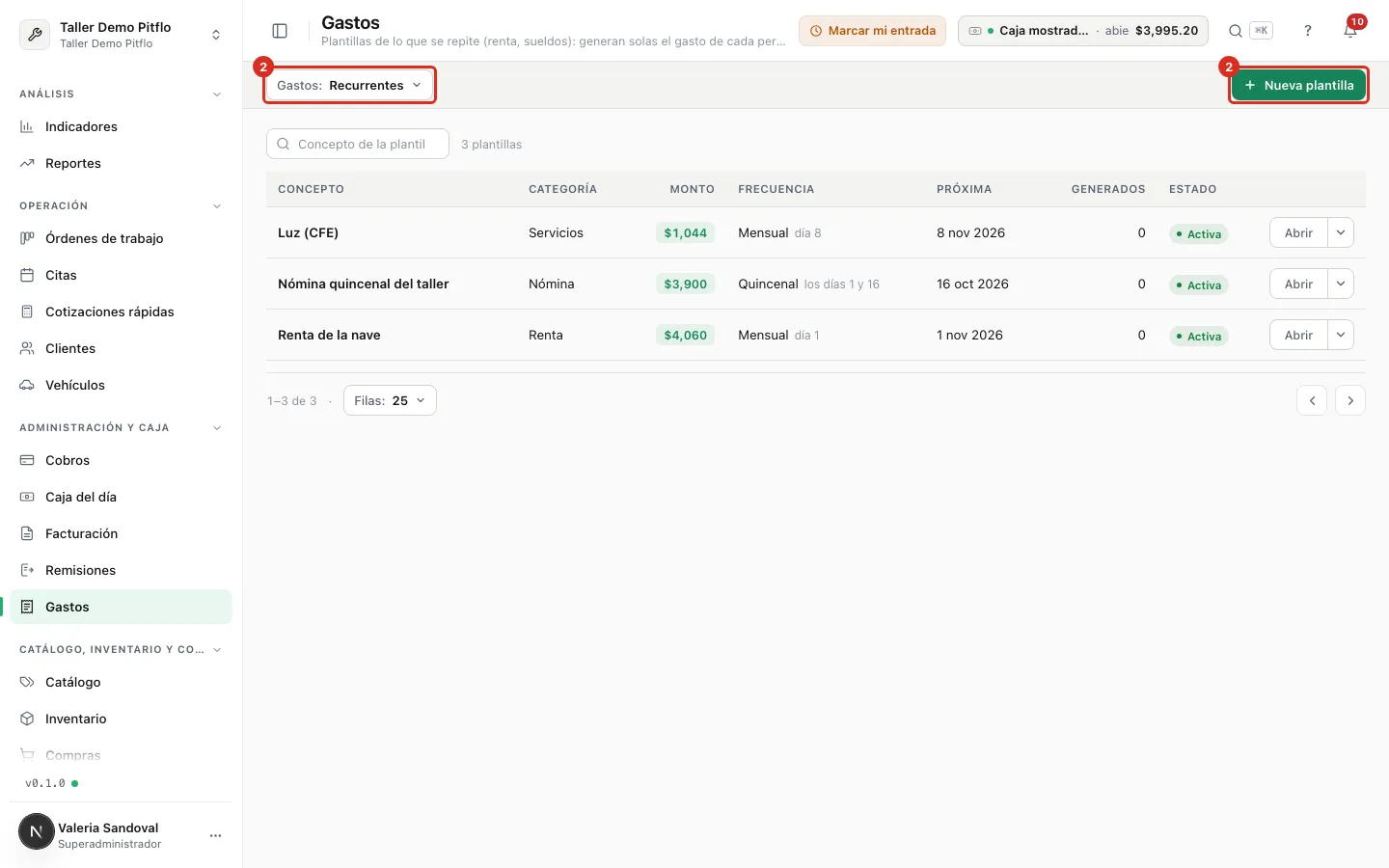Toggle the sidebar panel icon

(280, 31)
